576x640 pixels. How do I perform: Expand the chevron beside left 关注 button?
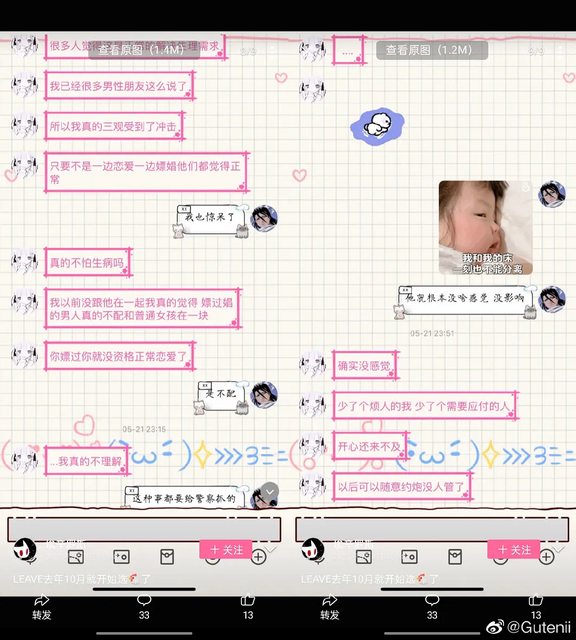(x=271, y=549)
